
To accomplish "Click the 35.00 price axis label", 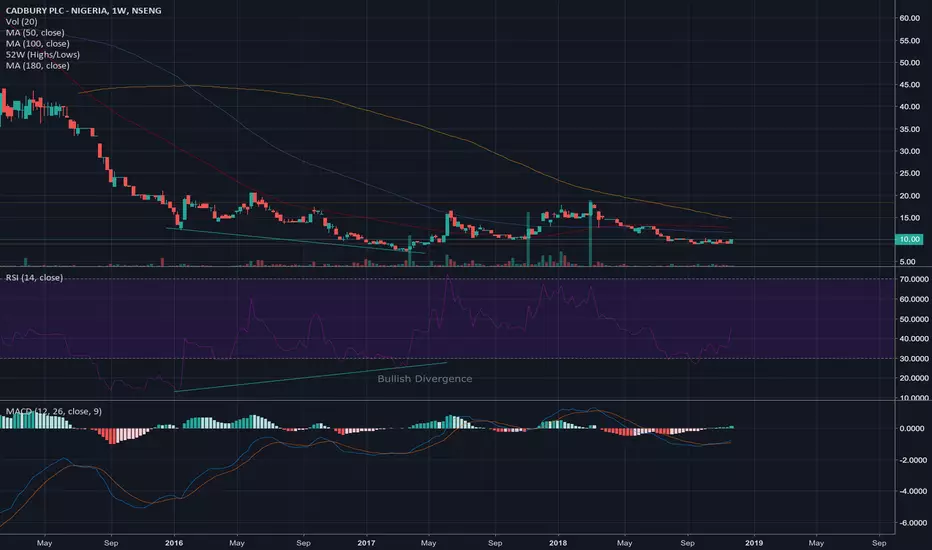I will pyautogui.click(x=909, y=129).
